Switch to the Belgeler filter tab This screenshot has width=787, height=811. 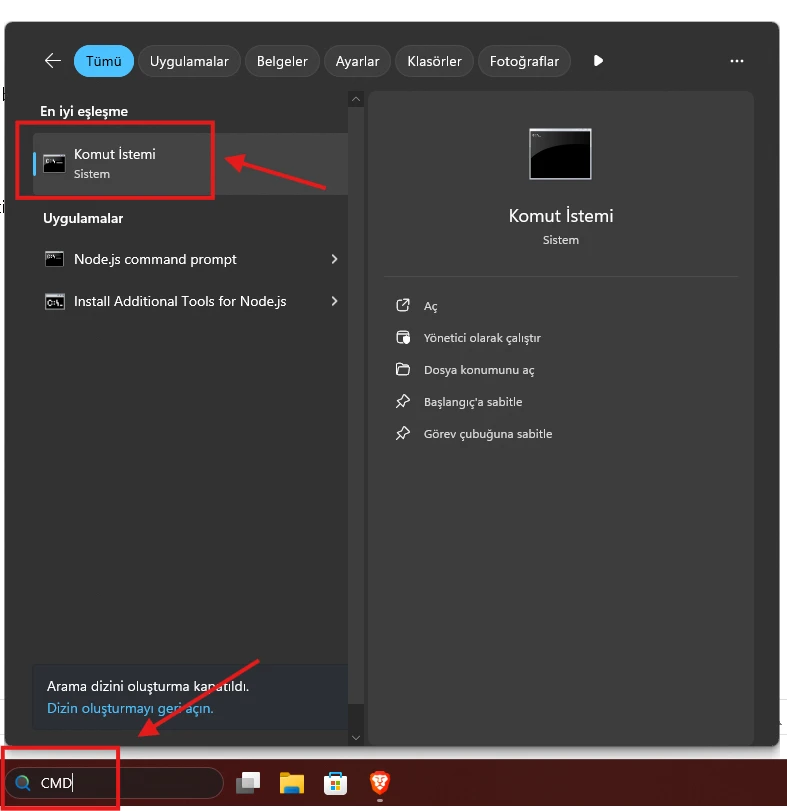282,61
